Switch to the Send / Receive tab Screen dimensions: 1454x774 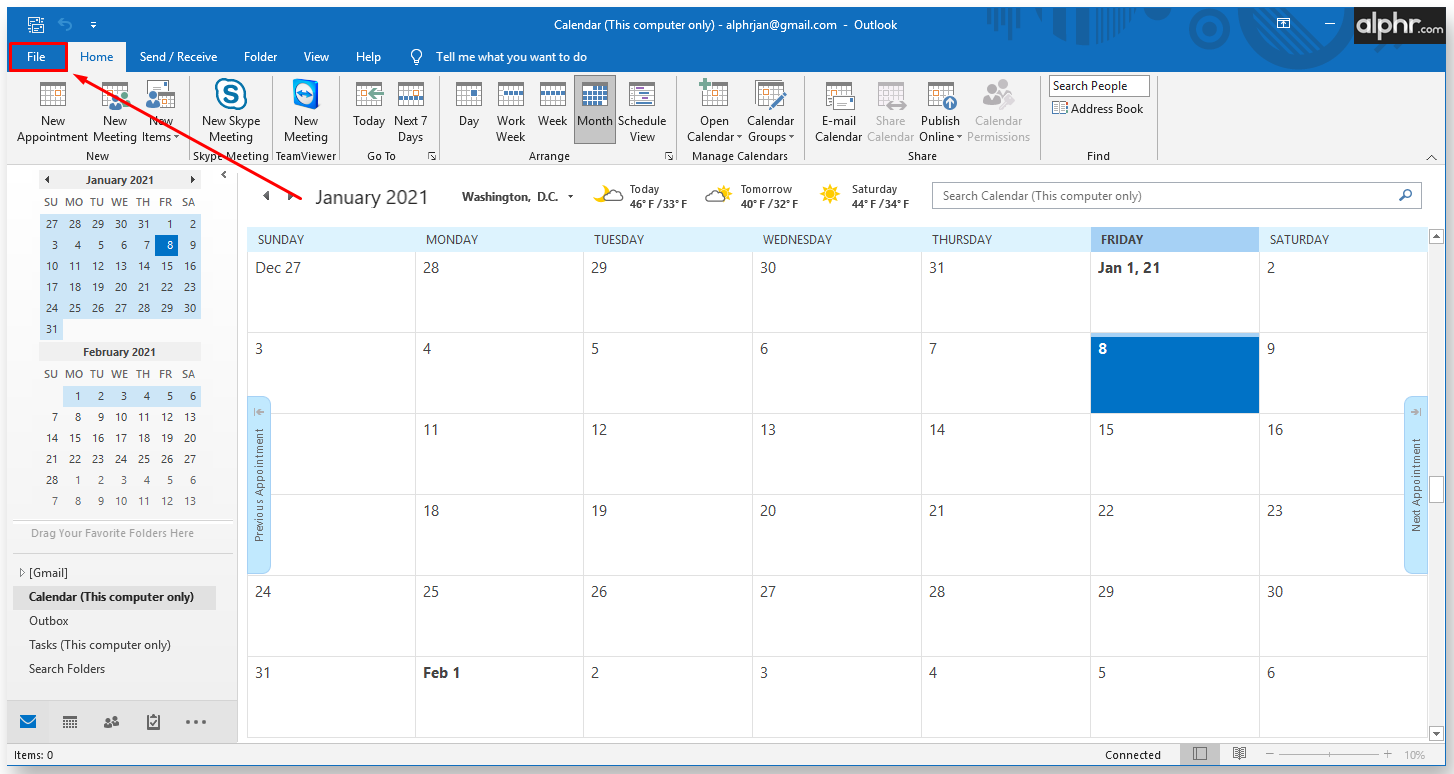(178, 57)
